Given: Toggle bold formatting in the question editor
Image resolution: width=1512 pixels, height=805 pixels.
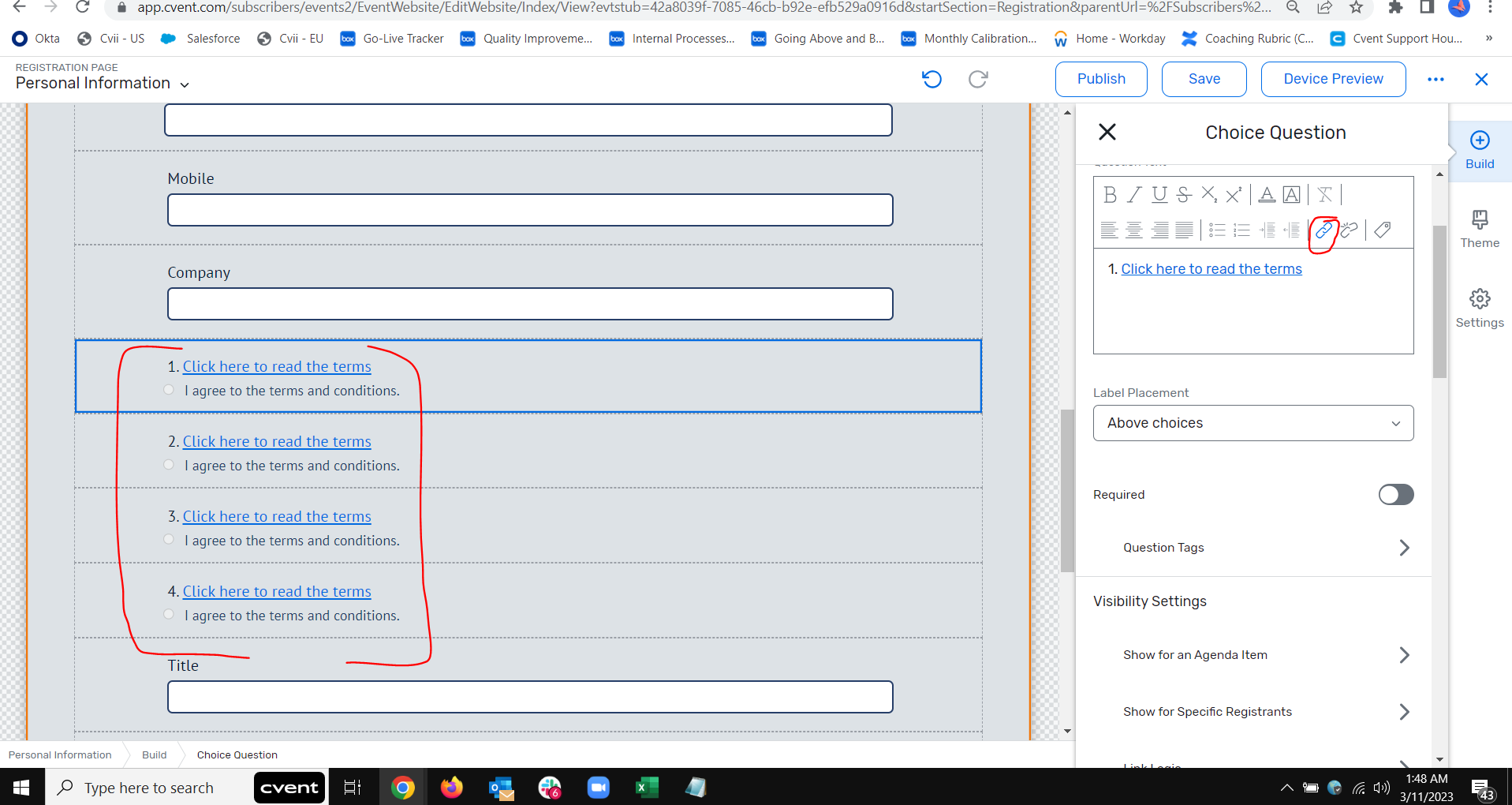Looking at the screenshot, I should click(1110, 194).
